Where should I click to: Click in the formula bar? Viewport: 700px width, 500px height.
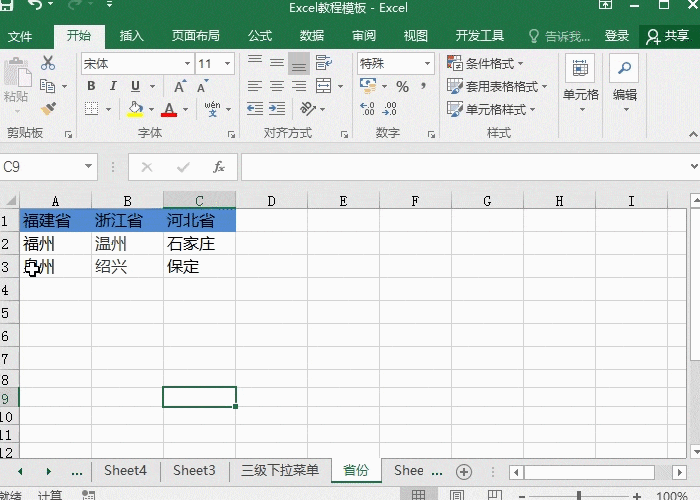(x=464, y=167)
